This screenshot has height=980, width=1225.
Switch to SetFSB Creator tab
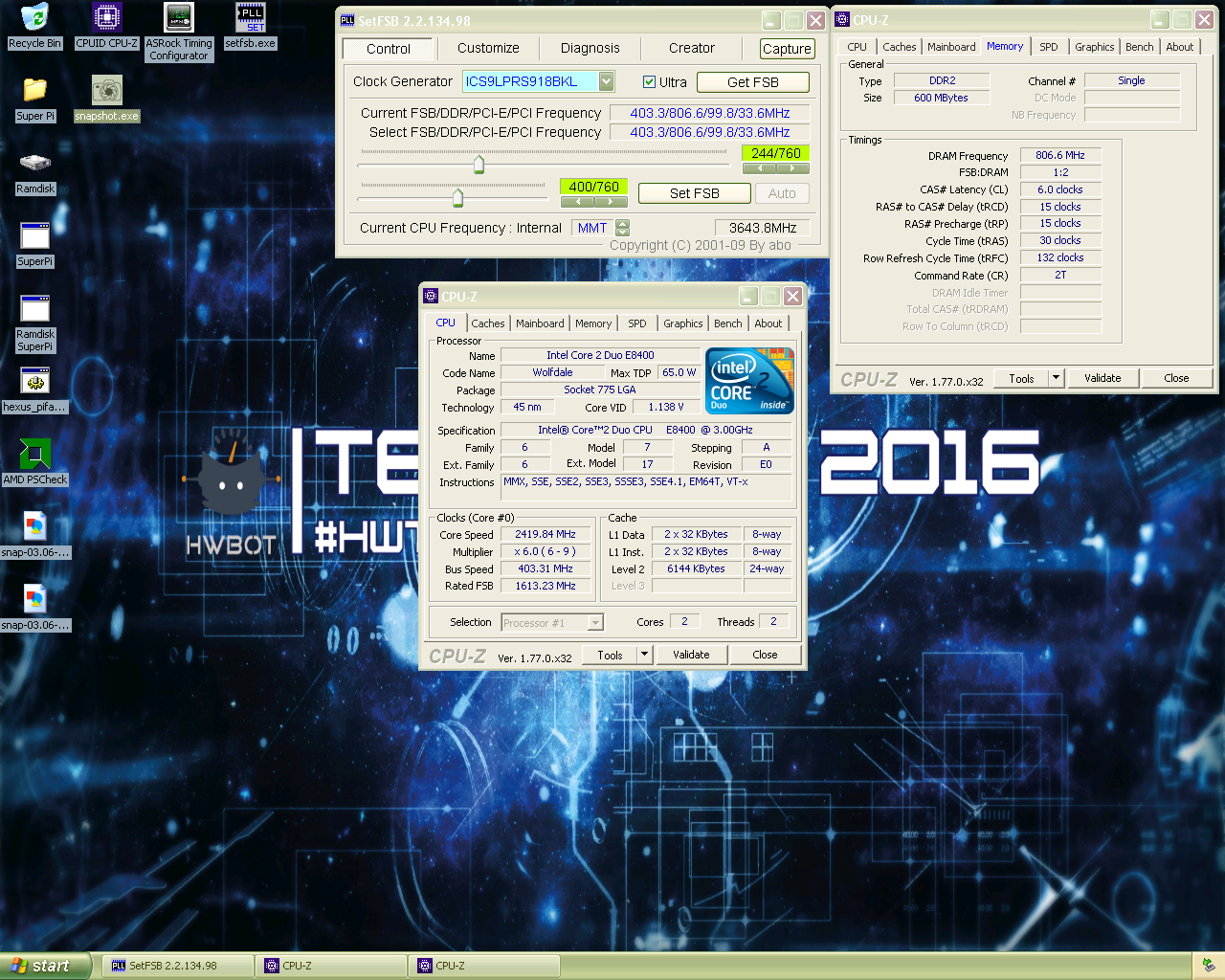point(692,48)
